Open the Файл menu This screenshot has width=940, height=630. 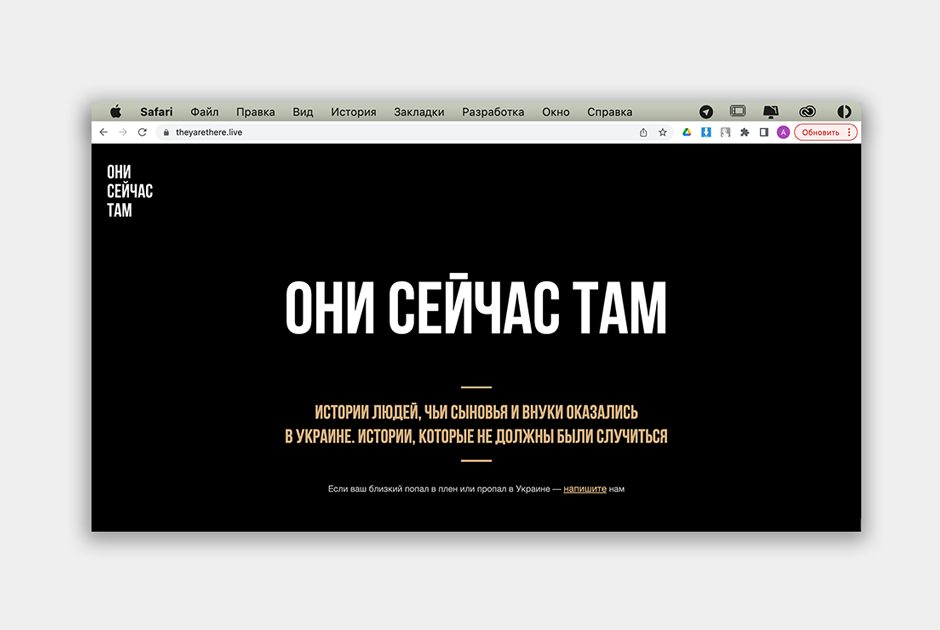204,111
